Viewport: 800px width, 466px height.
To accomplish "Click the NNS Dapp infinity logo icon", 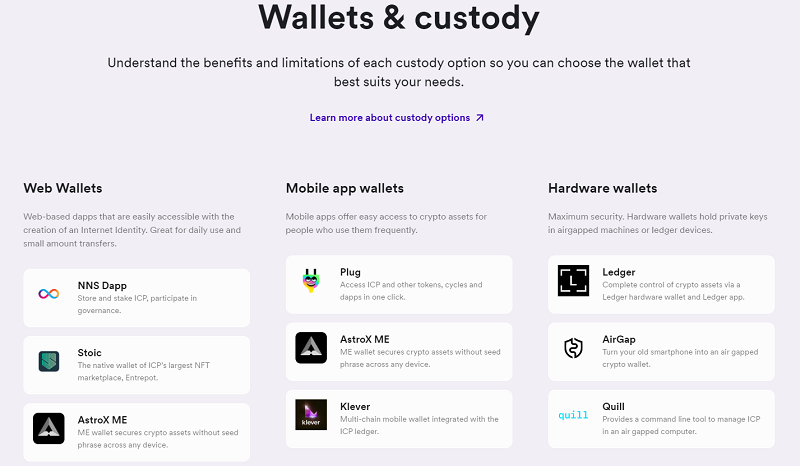I will [x=49, y=294].
